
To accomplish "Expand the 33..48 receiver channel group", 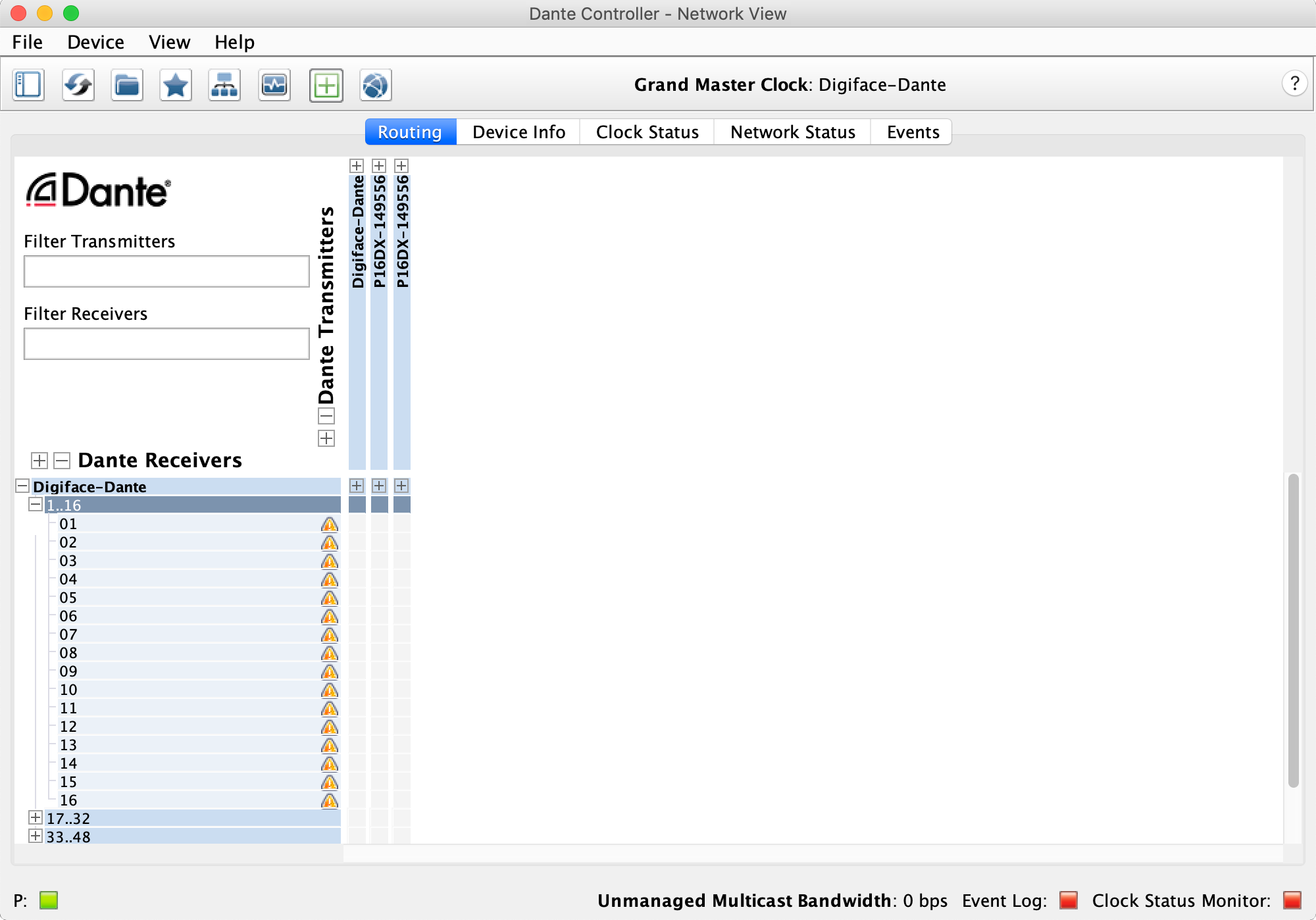I will [36, 836].
